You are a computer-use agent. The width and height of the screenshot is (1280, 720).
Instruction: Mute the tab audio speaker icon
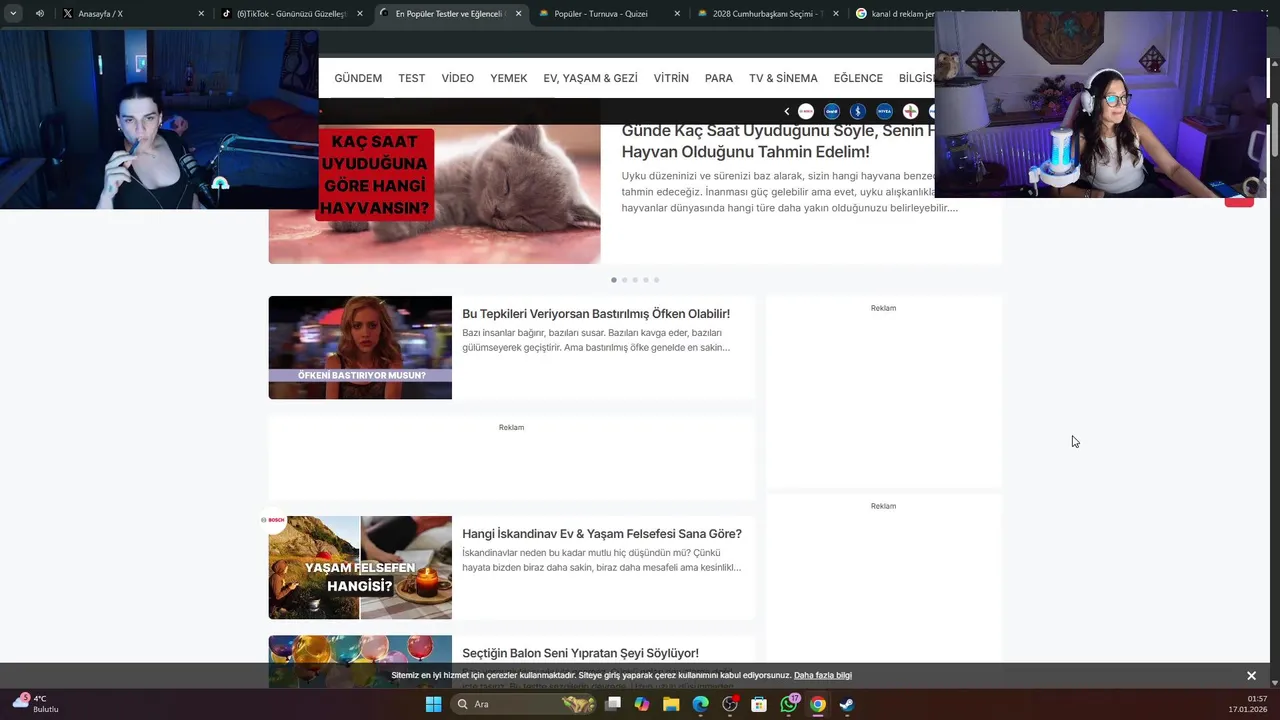pos(40,14)
